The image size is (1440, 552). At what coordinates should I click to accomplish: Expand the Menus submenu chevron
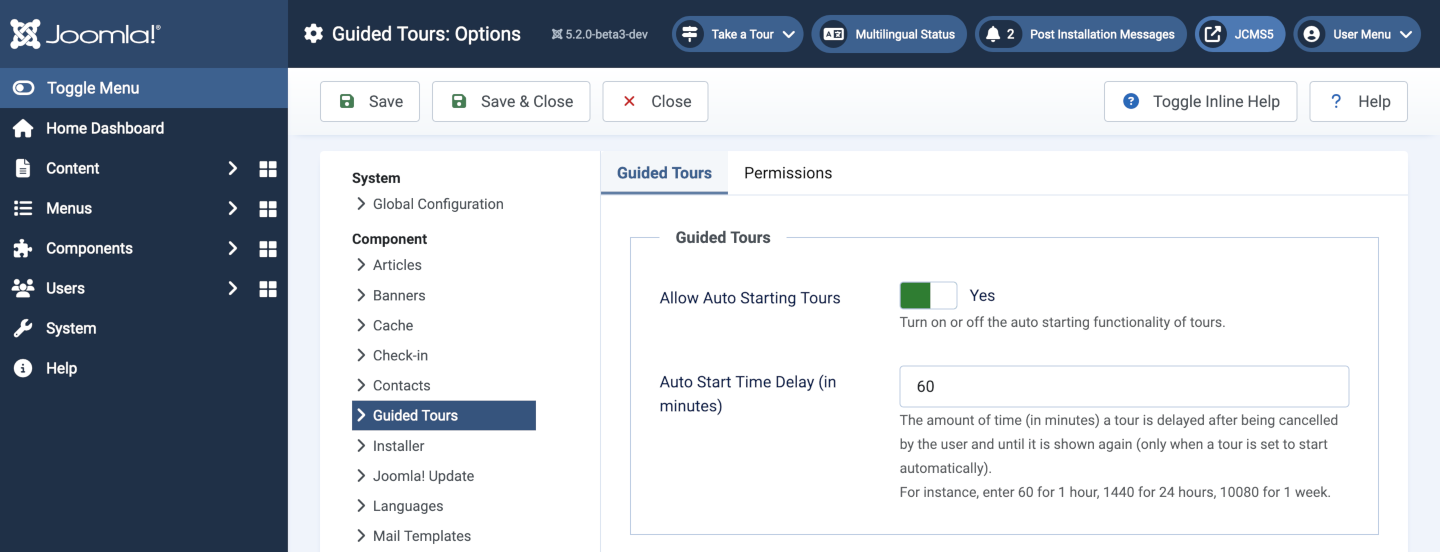(x=232, y=208)
